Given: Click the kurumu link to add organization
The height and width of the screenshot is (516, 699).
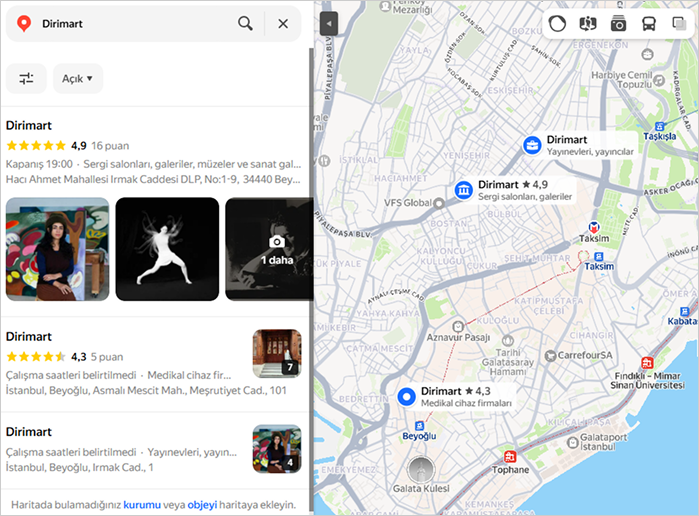Looking at the screenshot, I should [x=142, y=505].
